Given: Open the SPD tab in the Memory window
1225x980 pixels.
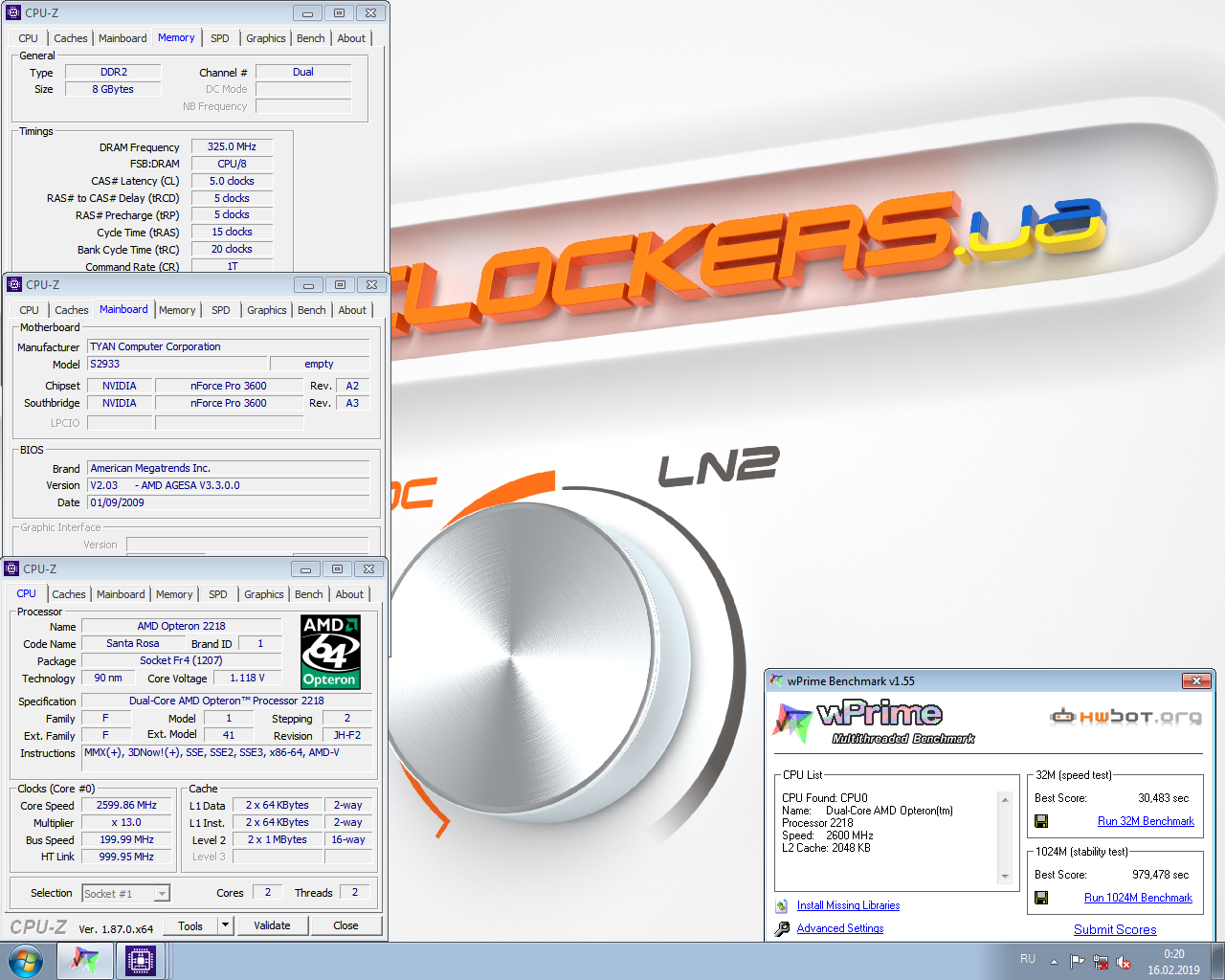Looking at the screenshot, I should [x=220, y=38].
